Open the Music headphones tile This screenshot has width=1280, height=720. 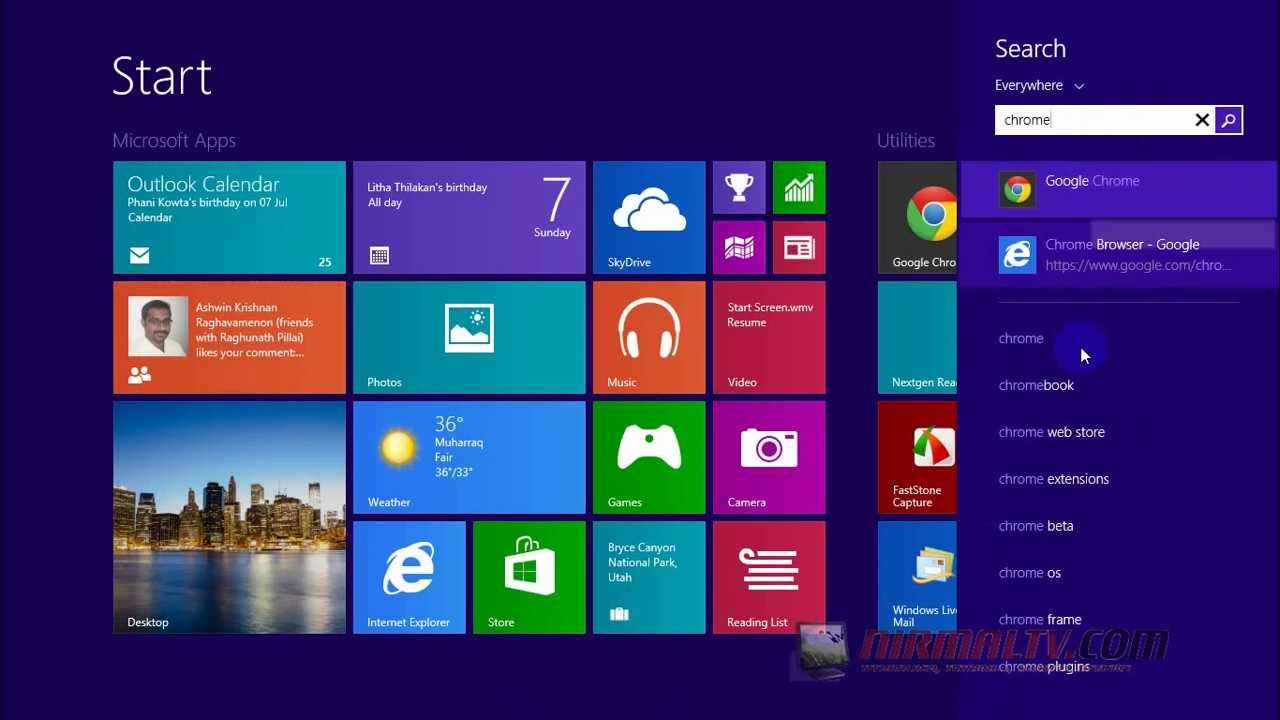(649, 337)
